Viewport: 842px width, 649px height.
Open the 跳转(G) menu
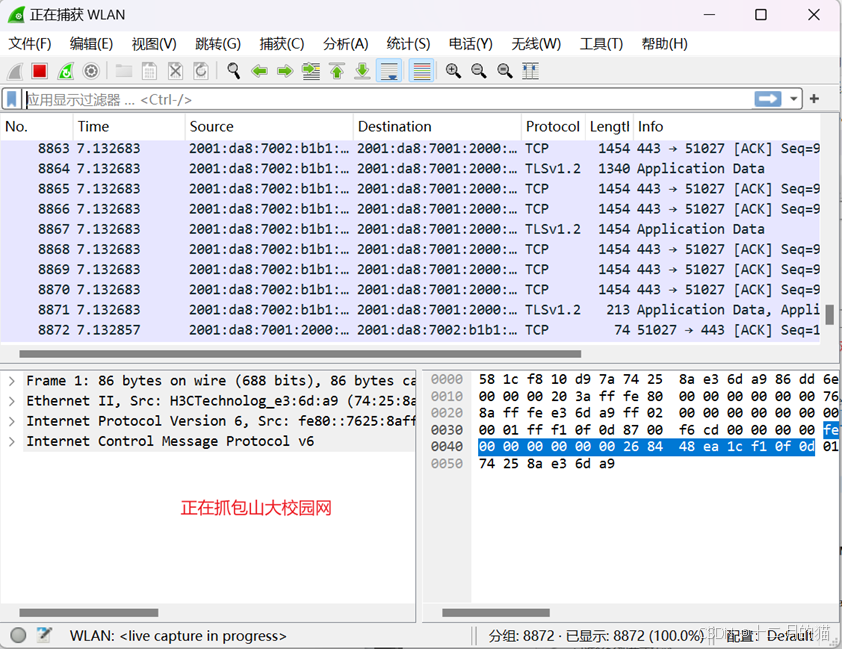[218, 44]
